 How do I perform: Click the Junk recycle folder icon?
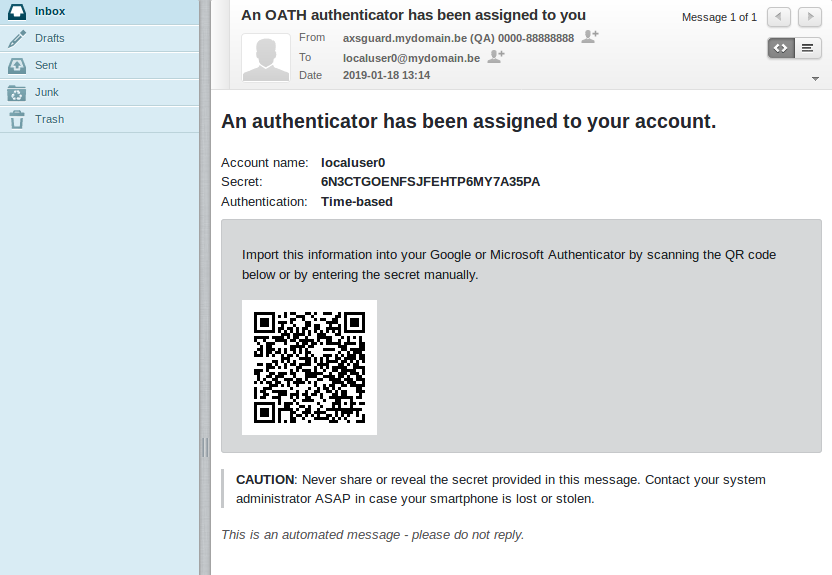16,92
